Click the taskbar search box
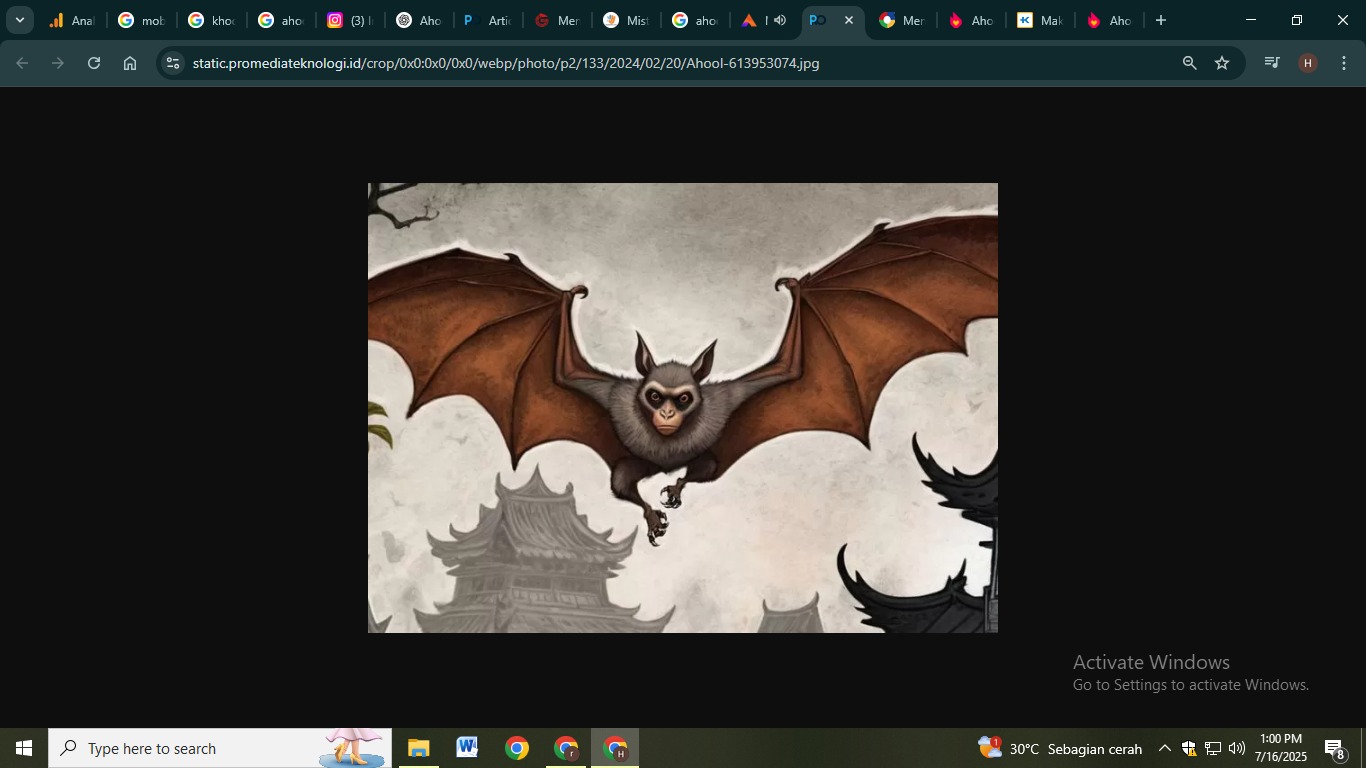Screen dimensions: 1366x768 220,748
